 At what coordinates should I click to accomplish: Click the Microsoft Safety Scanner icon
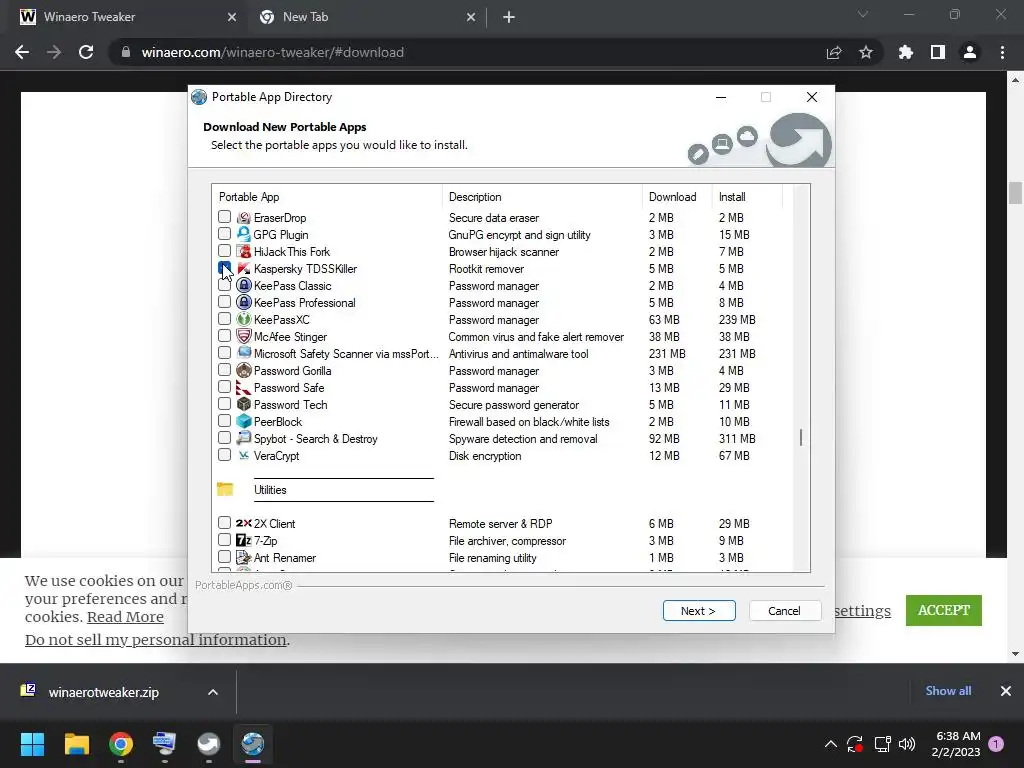pos(244,353)
